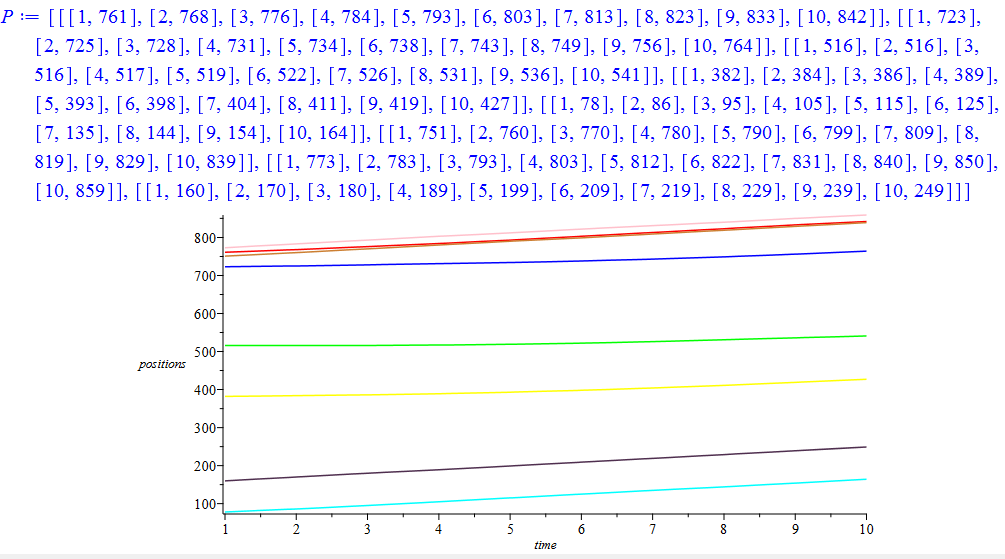Image resolution: width=1005 pixels, height=559 pixels.
Task: Select the green line in the plot
Action: 545,343
